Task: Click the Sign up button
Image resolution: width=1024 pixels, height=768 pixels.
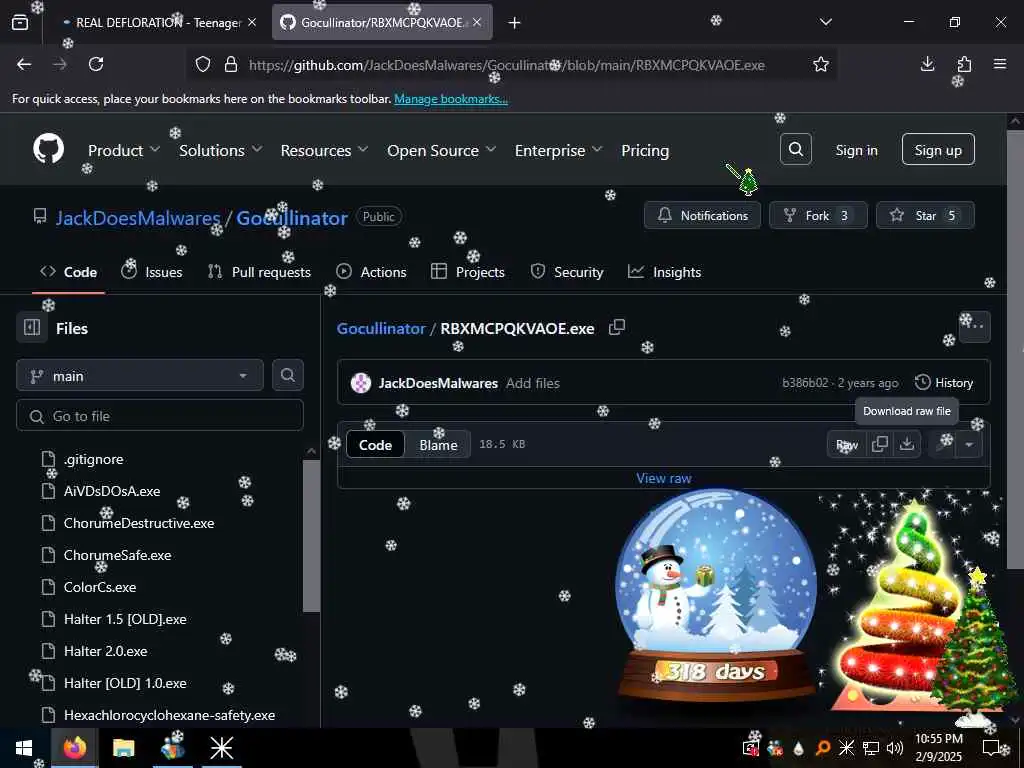Action: 938,150
